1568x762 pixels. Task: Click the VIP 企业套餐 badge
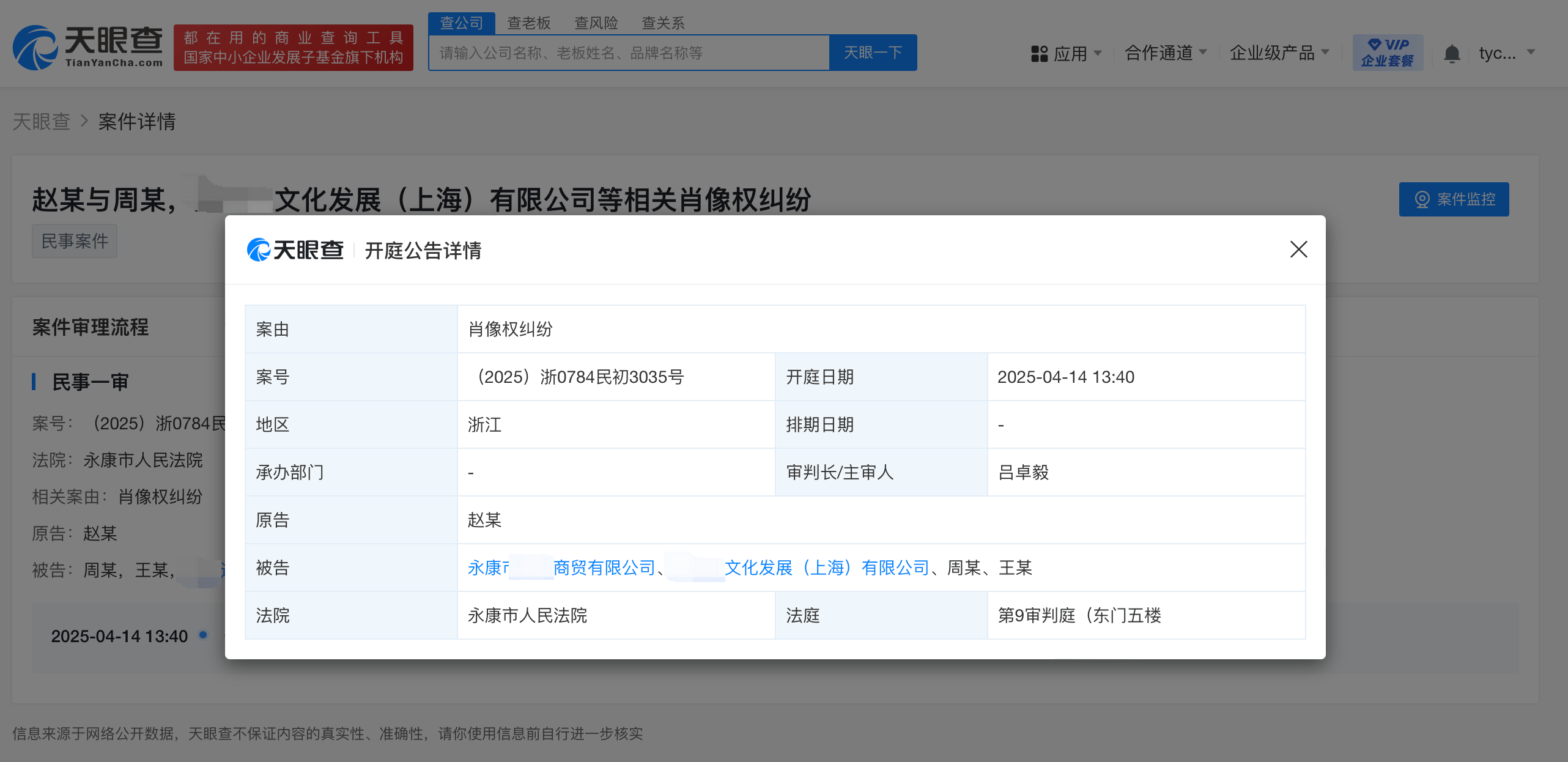tap(1388, 53)
